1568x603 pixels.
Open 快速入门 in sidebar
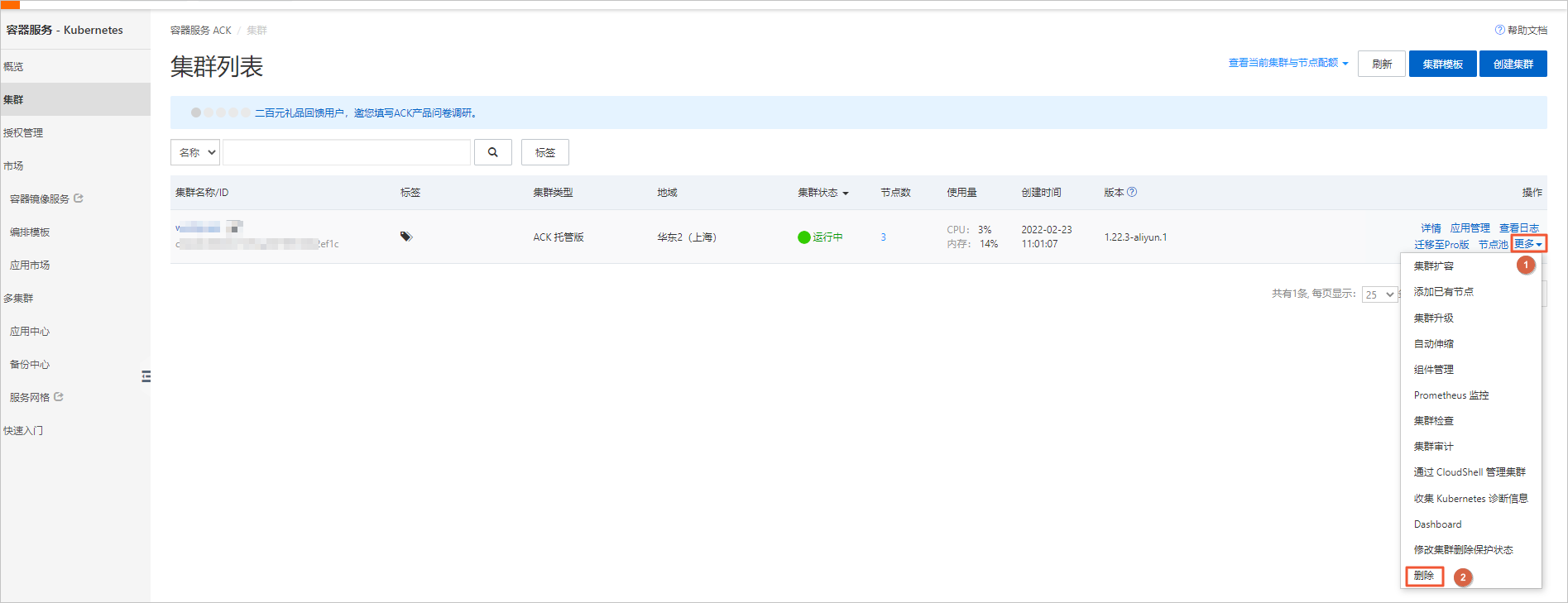tap(23, 430)
